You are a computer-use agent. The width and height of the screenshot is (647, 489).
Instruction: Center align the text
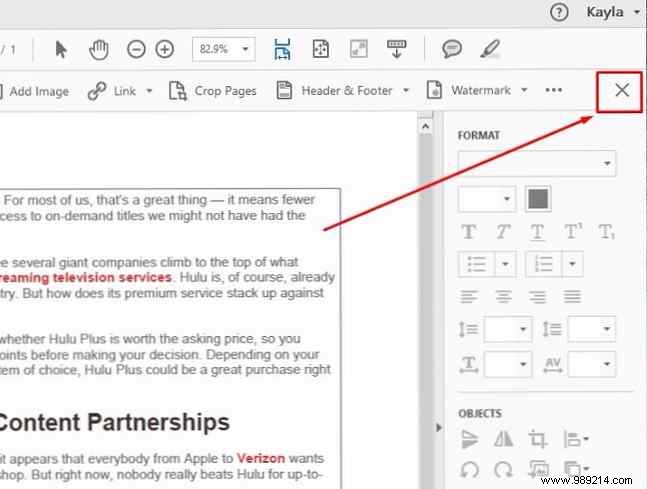(503, 296)
